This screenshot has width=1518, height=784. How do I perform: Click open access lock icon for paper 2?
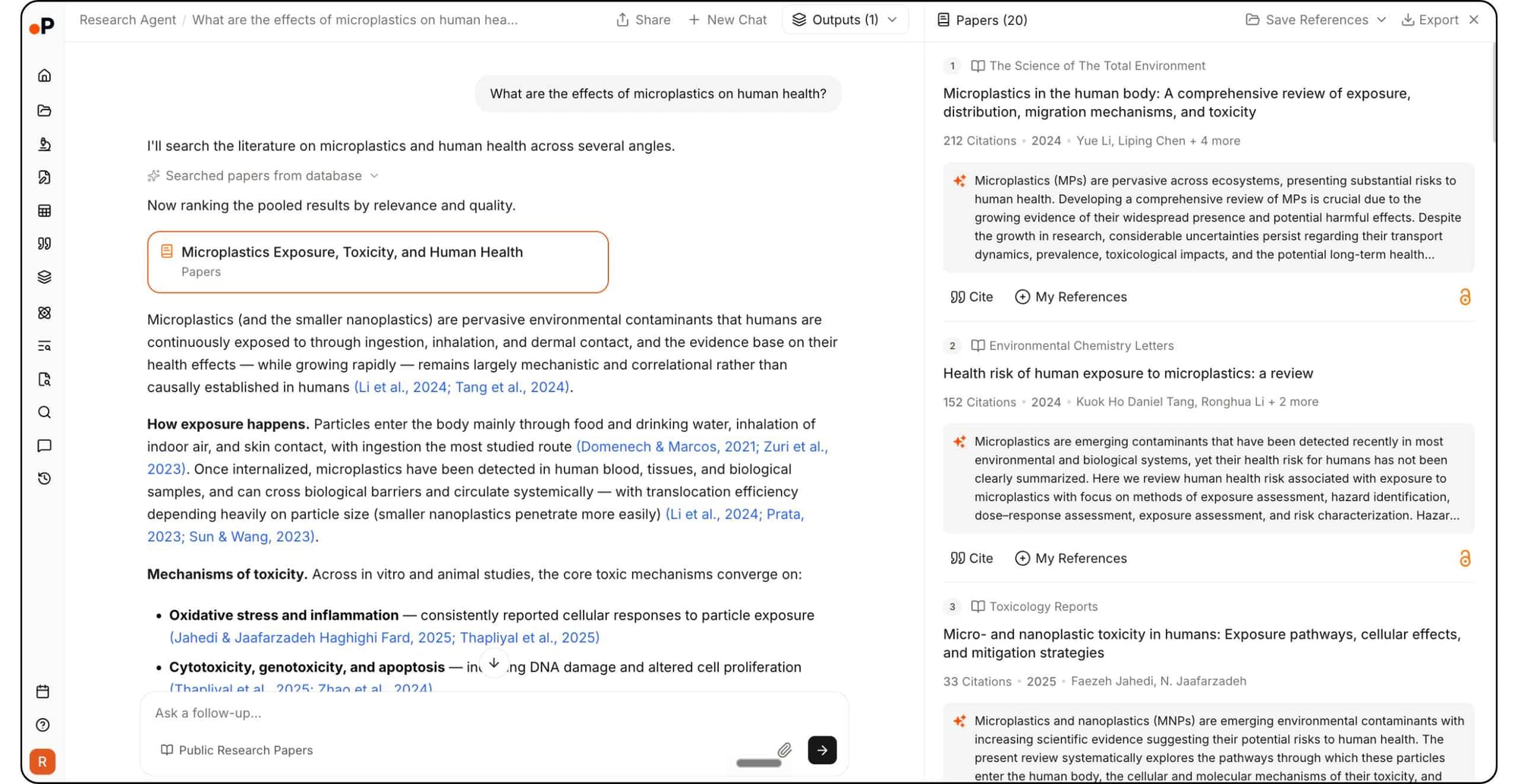point(1465,559)
